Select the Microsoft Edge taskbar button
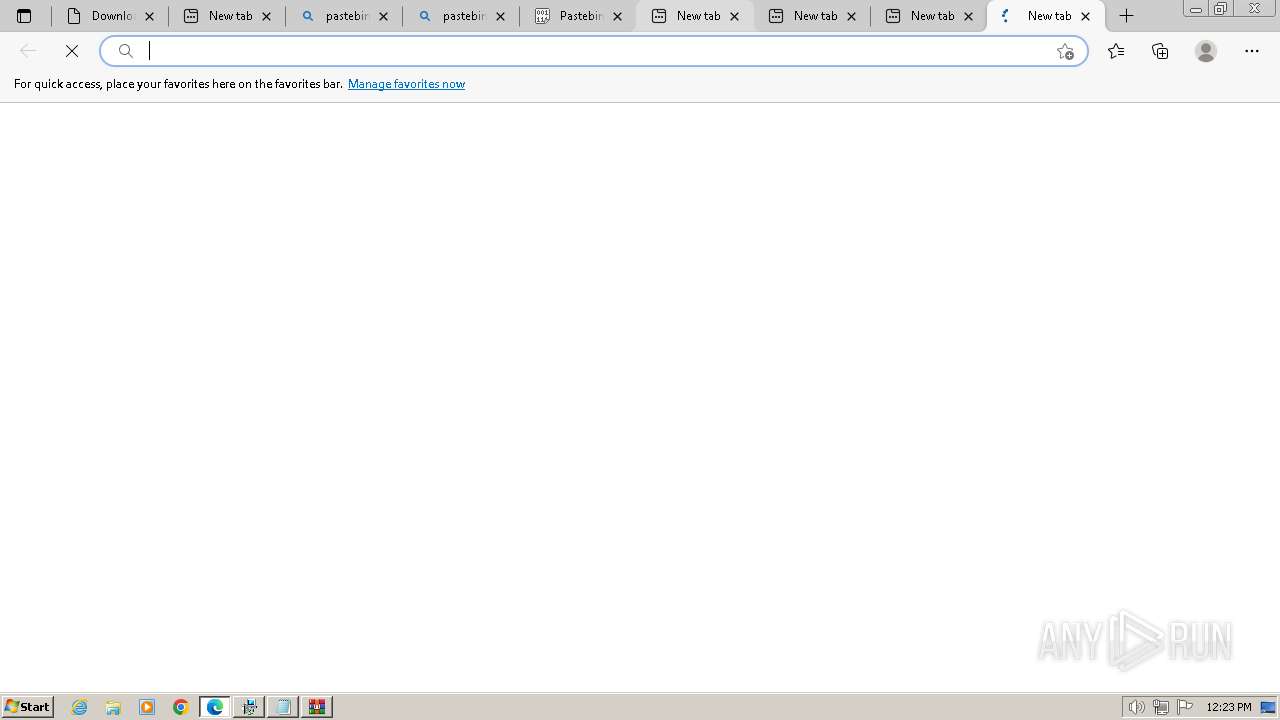Image resolution: width=1280 pixels, height=720 pixels. click(215, 707)
